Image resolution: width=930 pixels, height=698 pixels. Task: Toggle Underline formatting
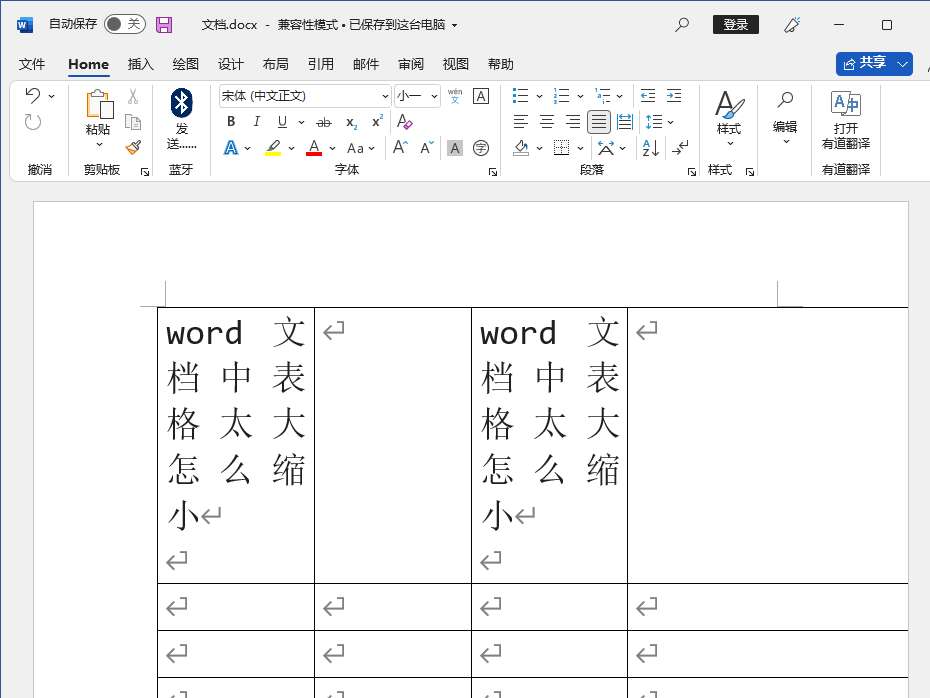point(282,122)
